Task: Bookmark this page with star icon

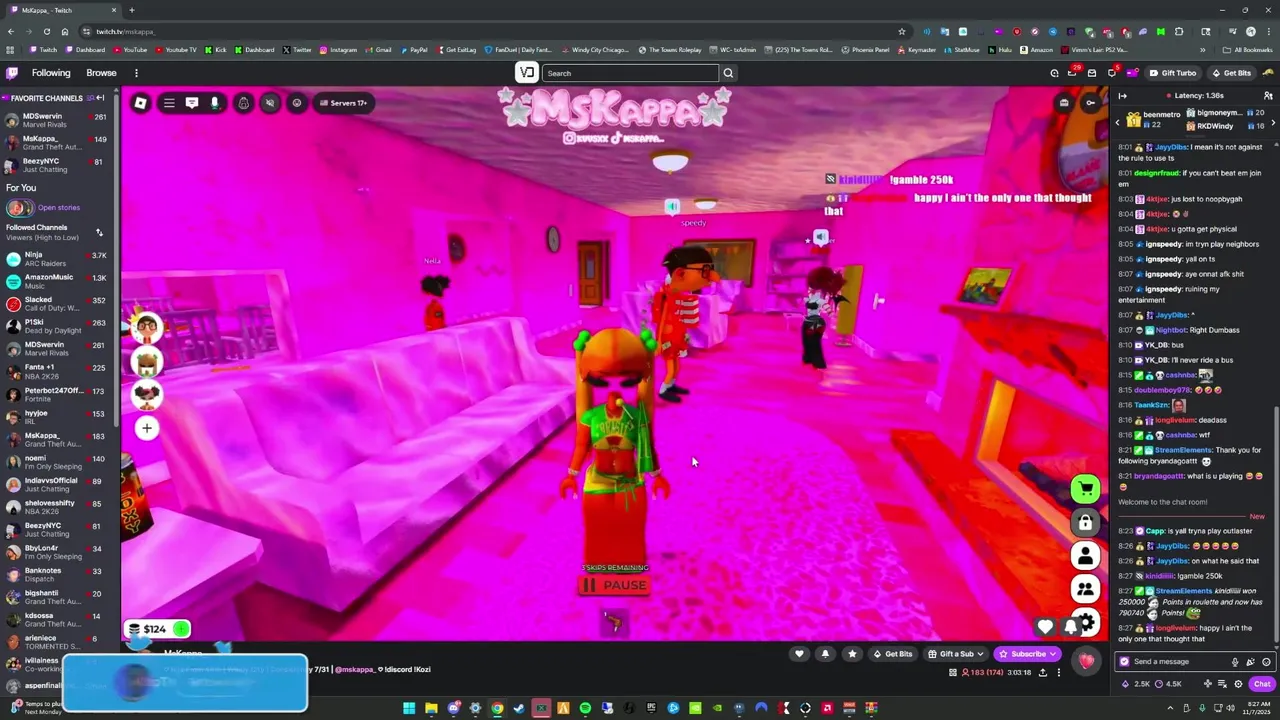Action: click(x=901, y=31)
